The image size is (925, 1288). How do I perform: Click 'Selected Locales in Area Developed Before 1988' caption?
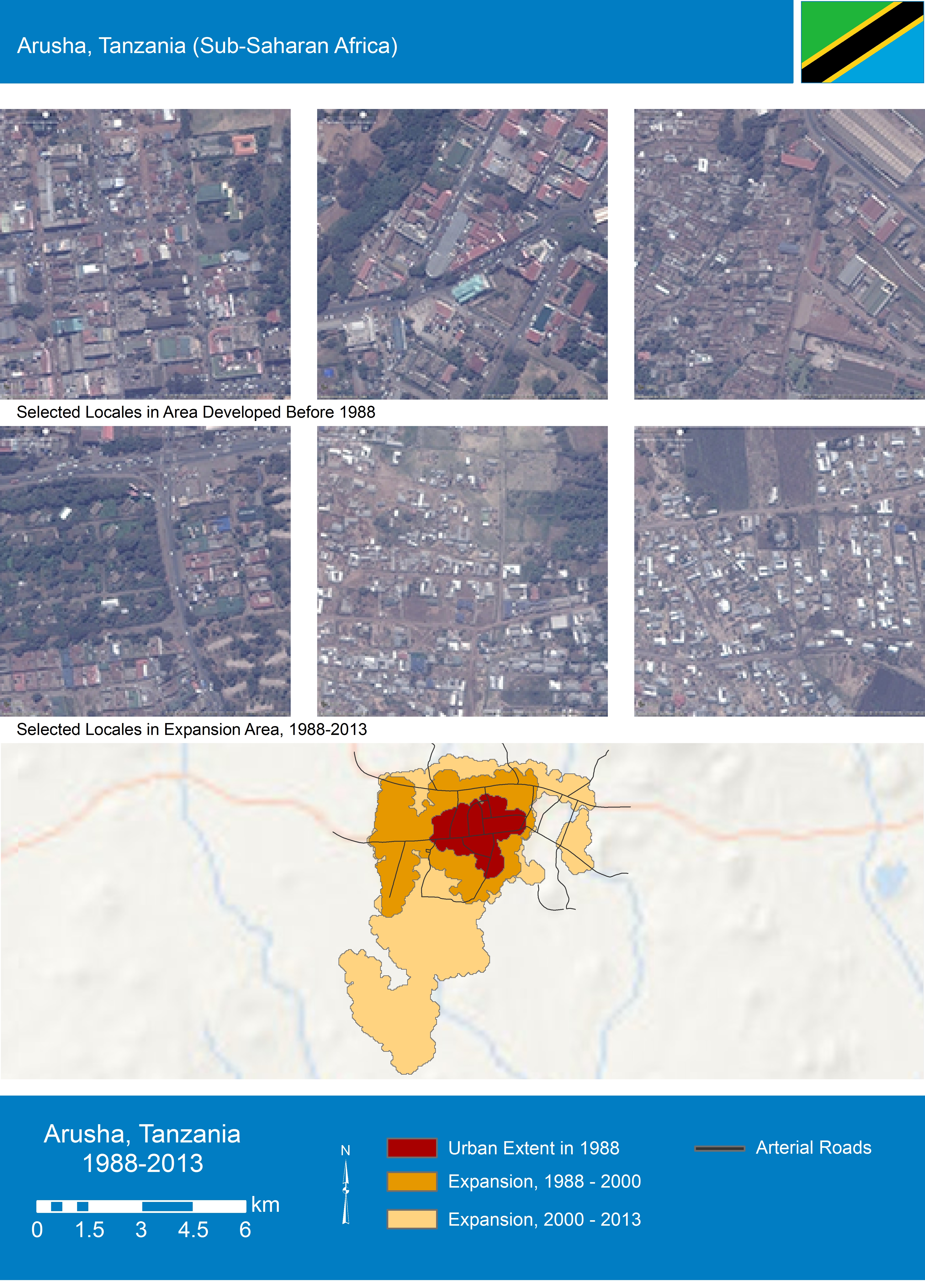coord(196,412)
